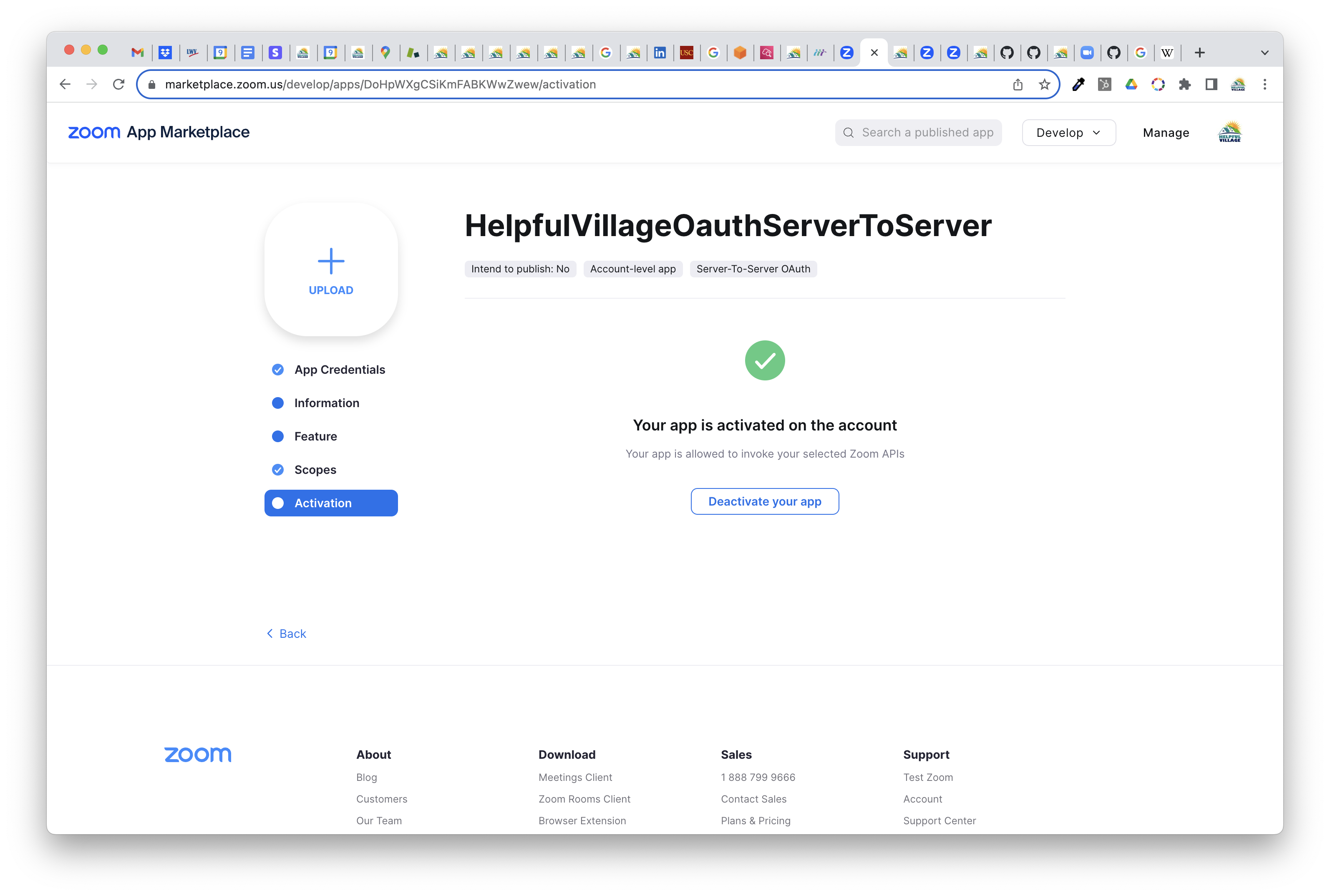The height and width of the screenshot is (896, 1330).
Task: Open the Google Drive extension
Action: coord(1131,85)
